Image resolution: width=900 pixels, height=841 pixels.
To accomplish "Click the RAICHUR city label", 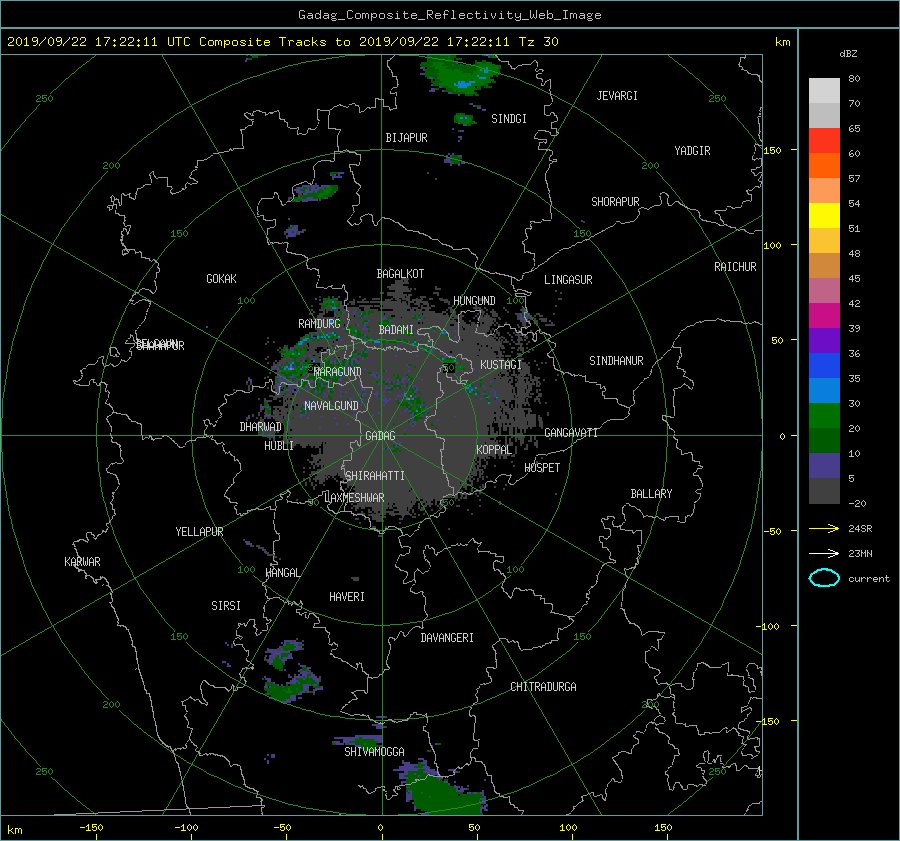I will [x=735, y=267].
